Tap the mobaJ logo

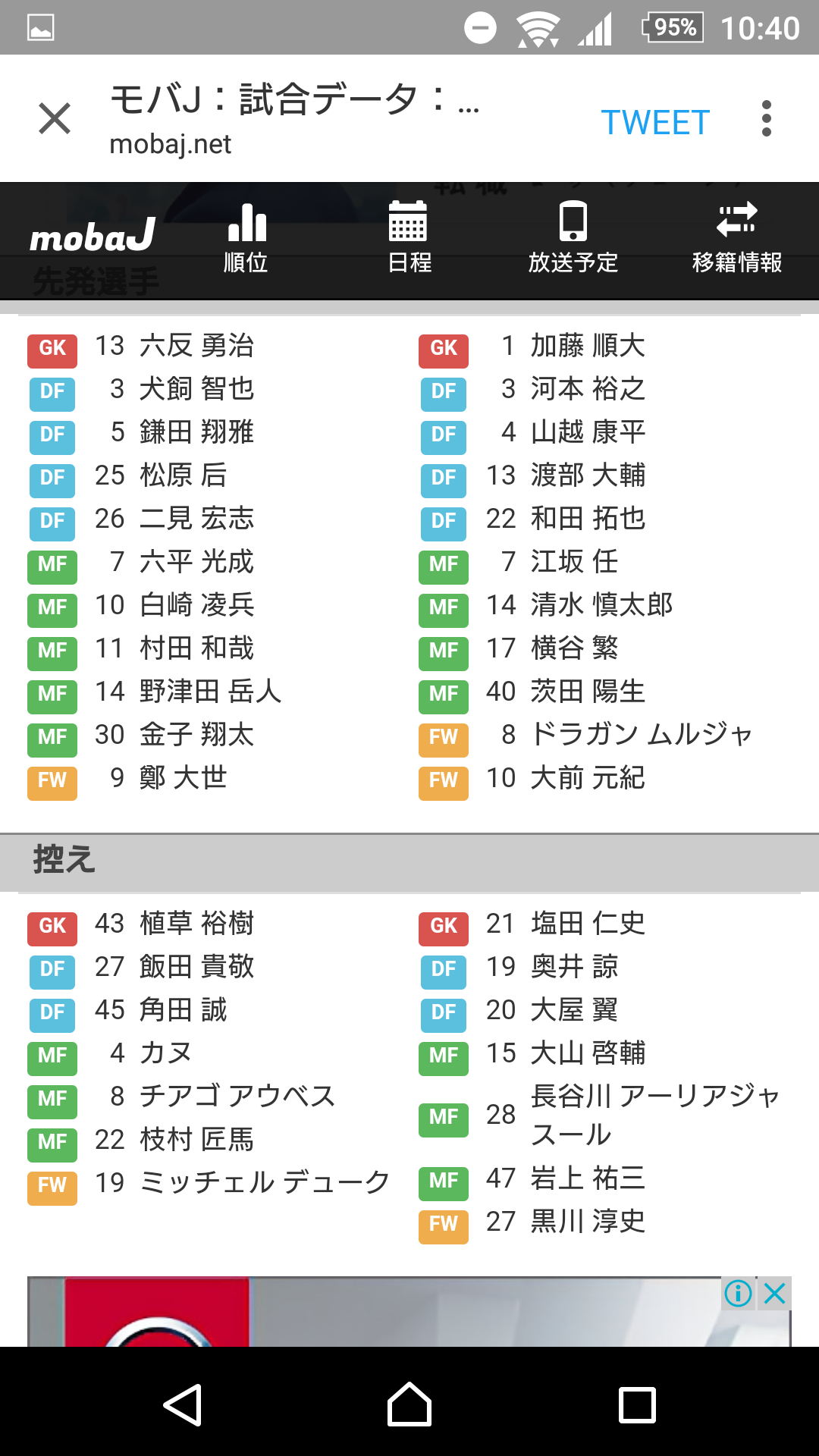click(93, 237)
